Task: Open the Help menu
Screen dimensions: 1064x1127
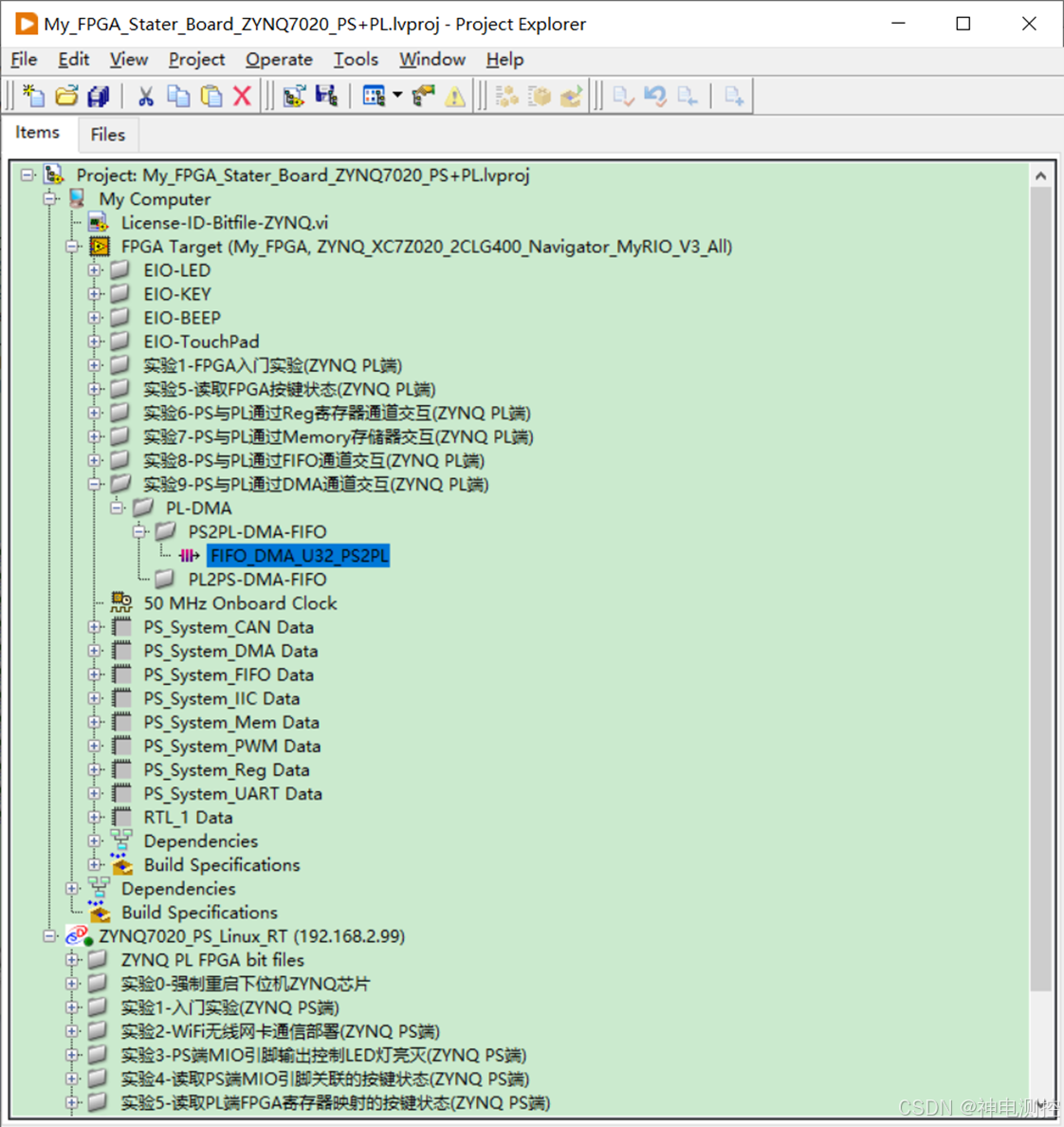Action: [505, 60]
